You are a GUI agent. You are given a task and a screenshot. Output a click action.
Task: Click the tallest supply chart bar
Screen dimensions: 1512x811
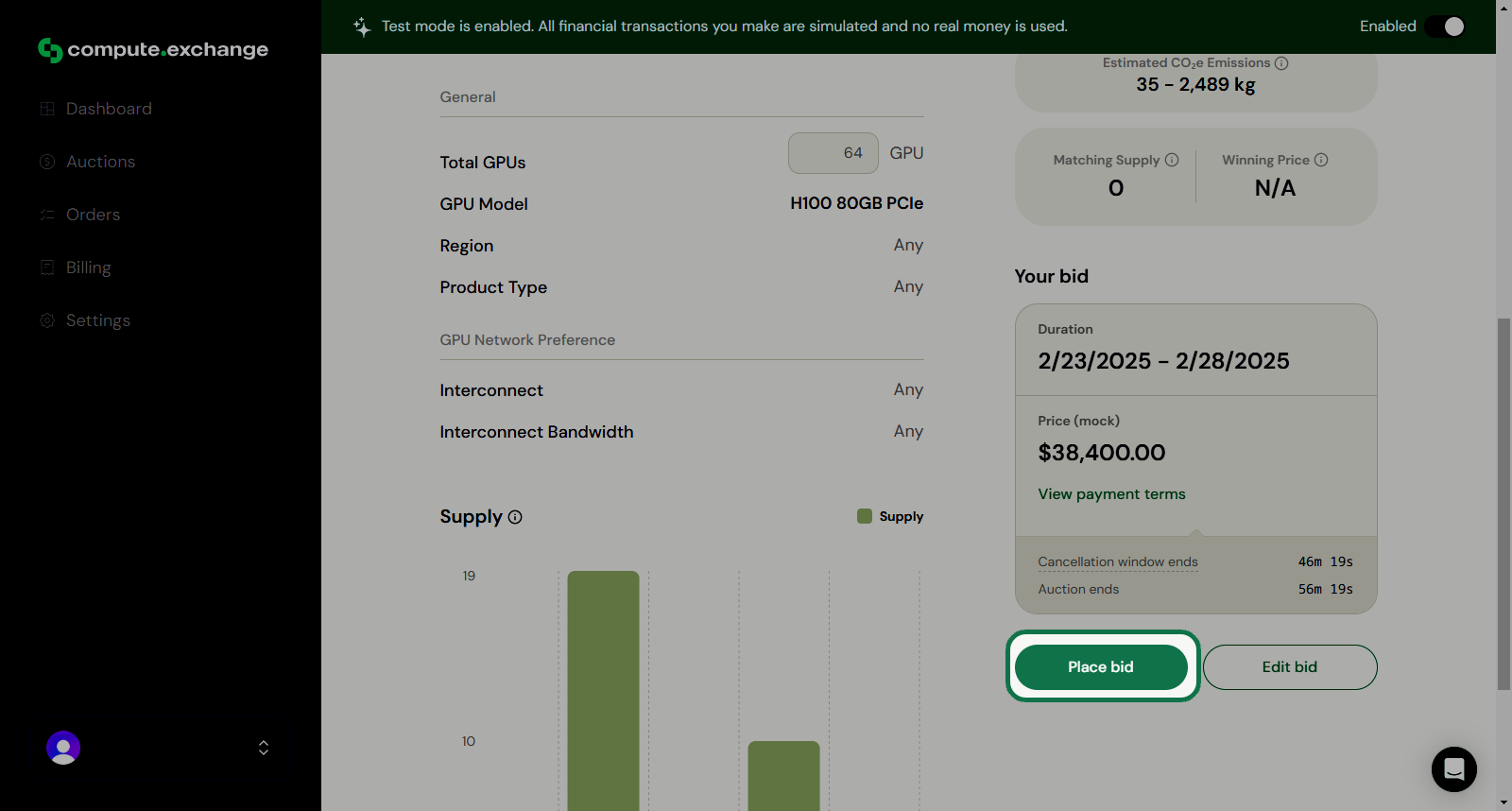tap(603, 690)
